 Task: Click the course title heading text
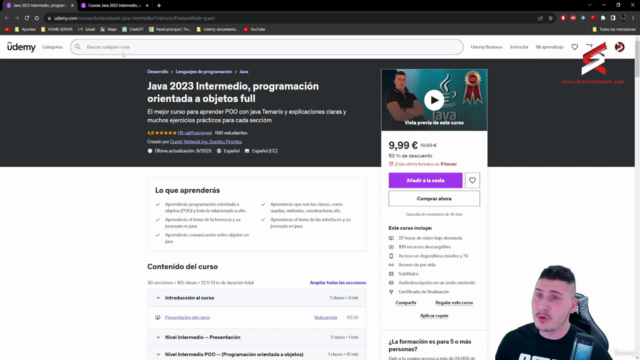coord(233,92)
